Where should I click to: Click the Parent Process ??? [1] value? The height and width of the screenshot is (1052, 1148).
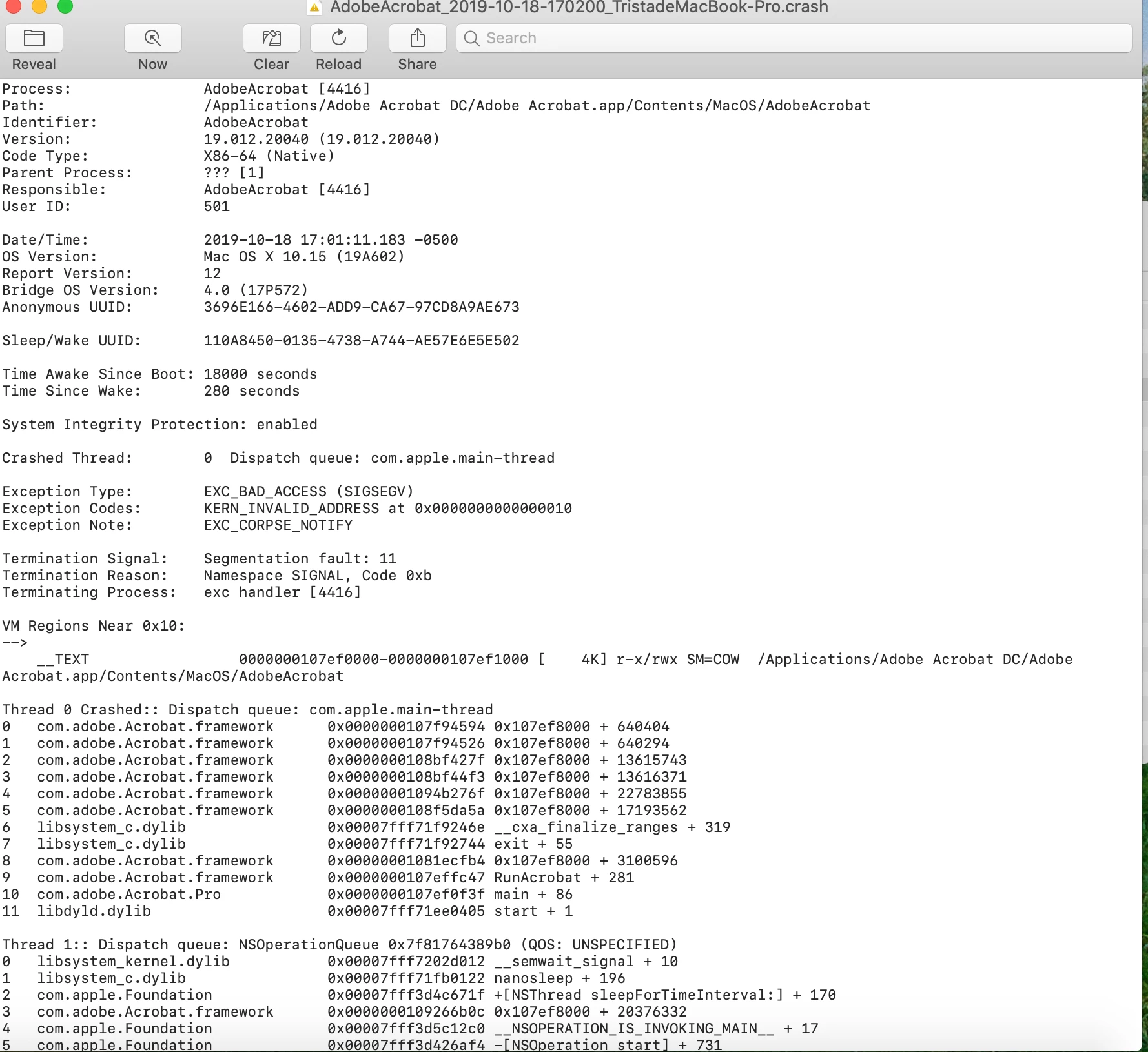click(x=234, y=173)
